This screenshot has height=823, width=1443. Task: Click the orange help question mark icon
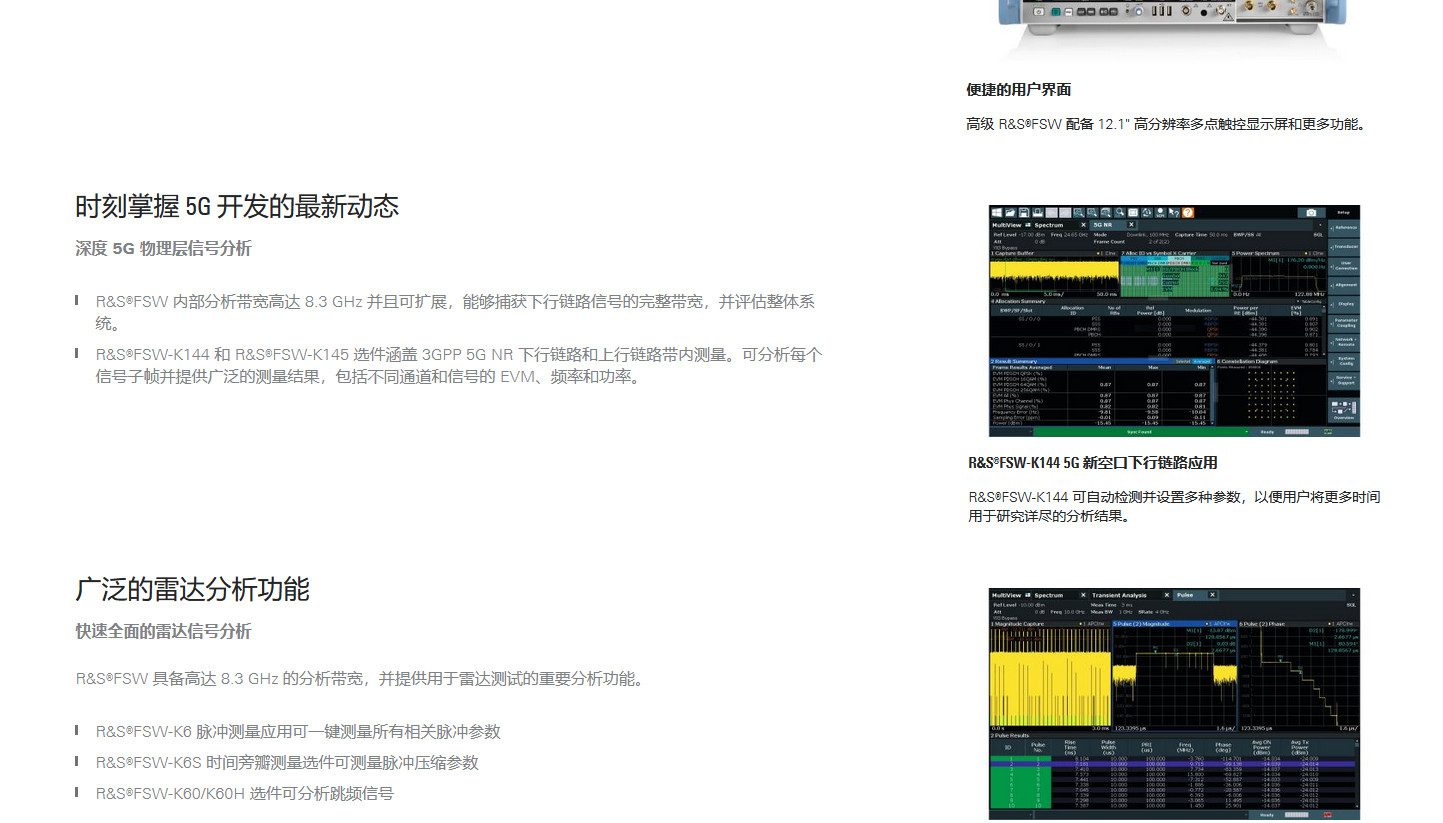coord(1187,213)
